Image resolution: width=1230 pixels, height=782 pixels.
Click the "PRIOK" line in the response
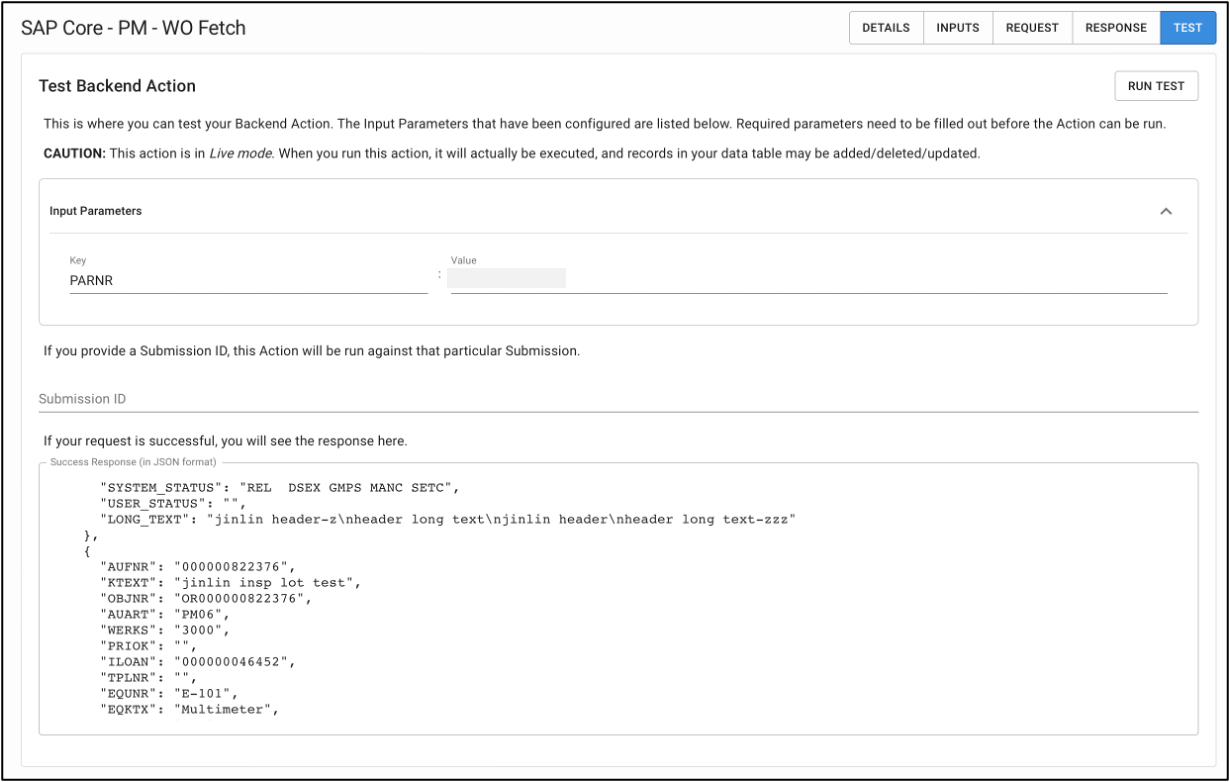(148, 647)
